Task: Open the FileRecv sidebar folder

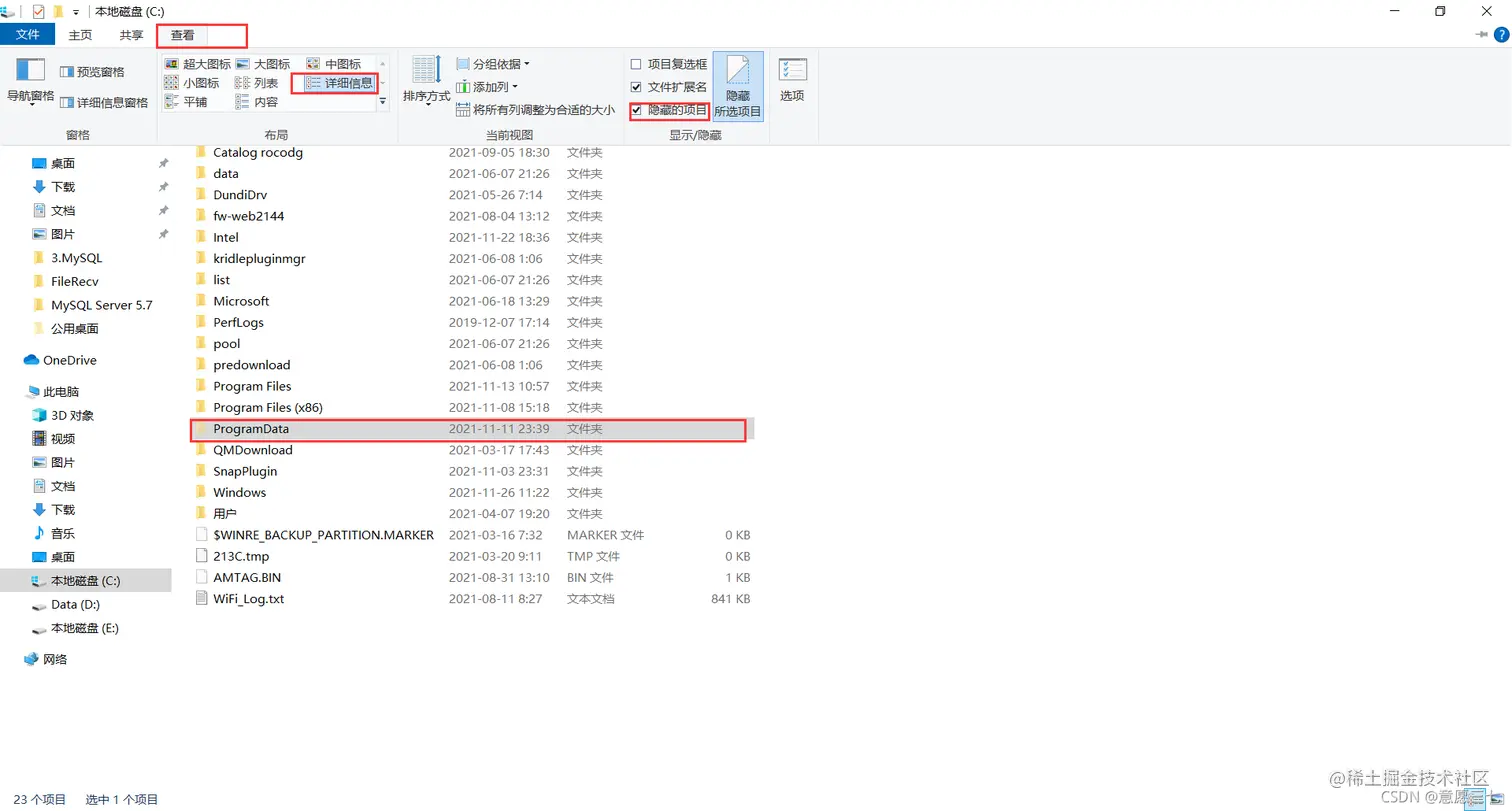Action: 74,282
